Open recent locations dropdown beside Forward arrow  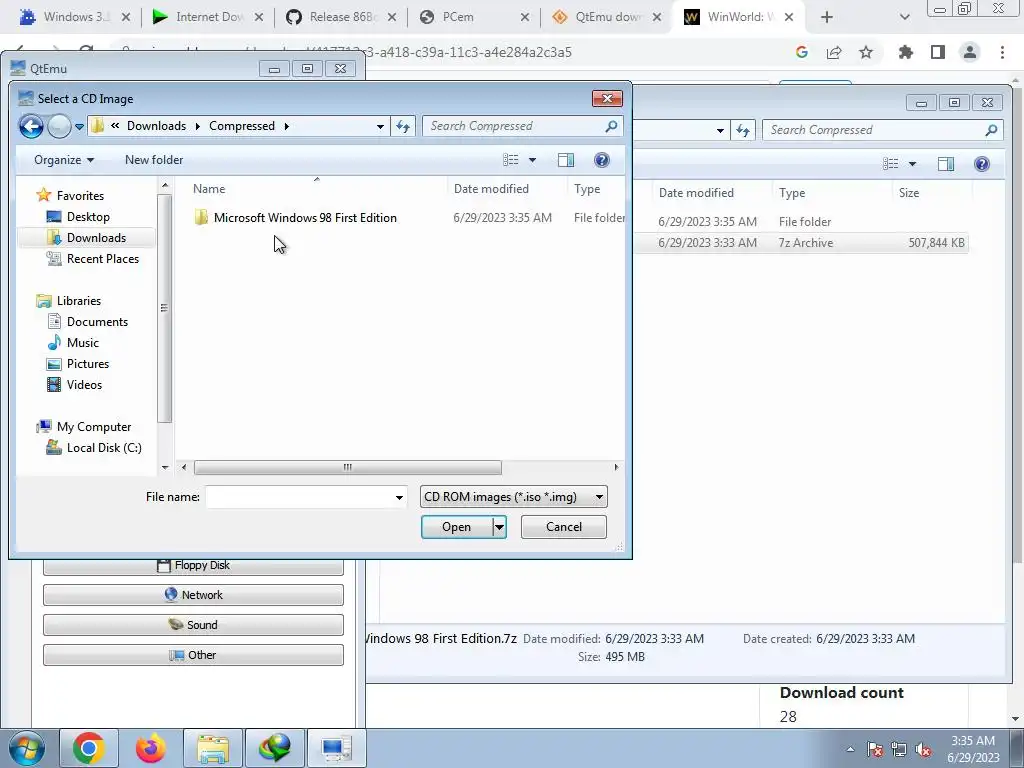pyautogui.click(x=79, y=126)
